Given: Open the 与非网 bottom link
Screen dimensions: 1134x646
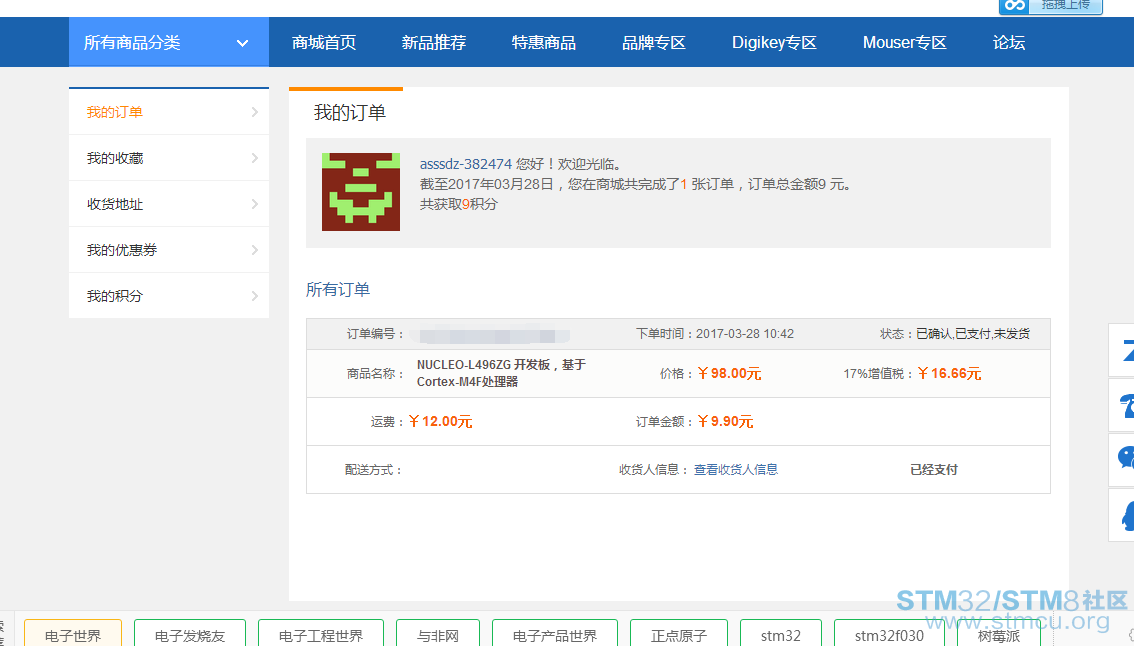Looking at the screenshot, I should click(438, 634).
